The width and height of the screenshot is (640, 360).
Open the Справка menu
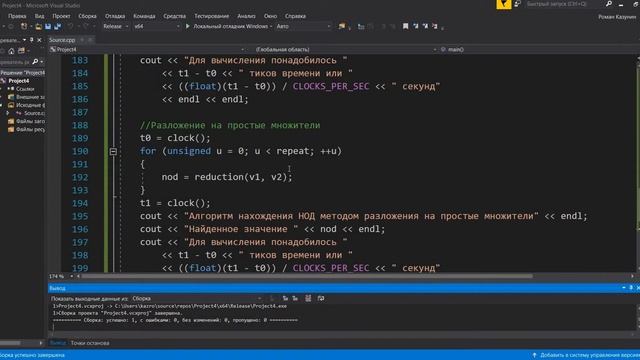tap(295, 16)
